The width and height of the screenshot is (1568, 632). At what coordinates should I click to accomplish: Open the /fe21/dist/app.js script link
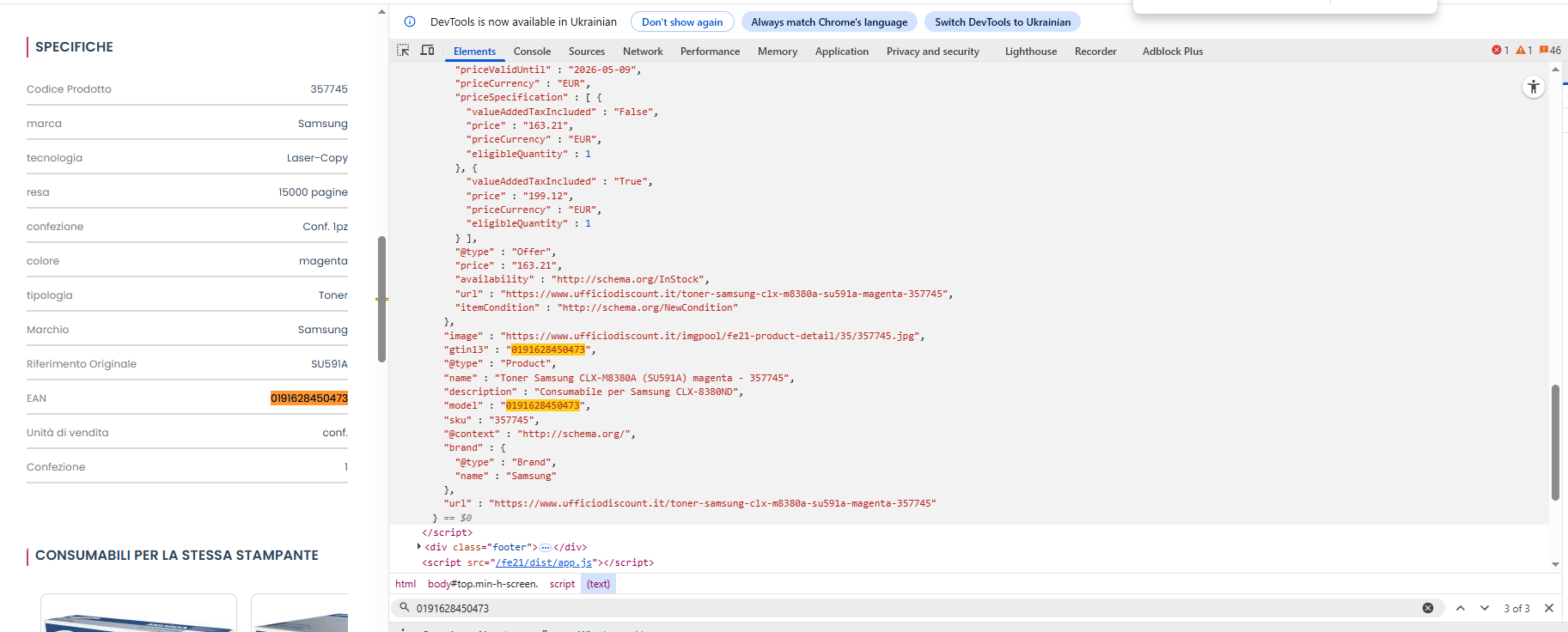pos(544,562)
